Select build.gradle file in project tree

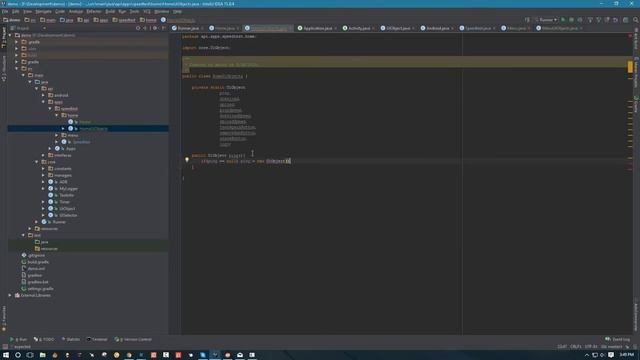pos(38,262)
